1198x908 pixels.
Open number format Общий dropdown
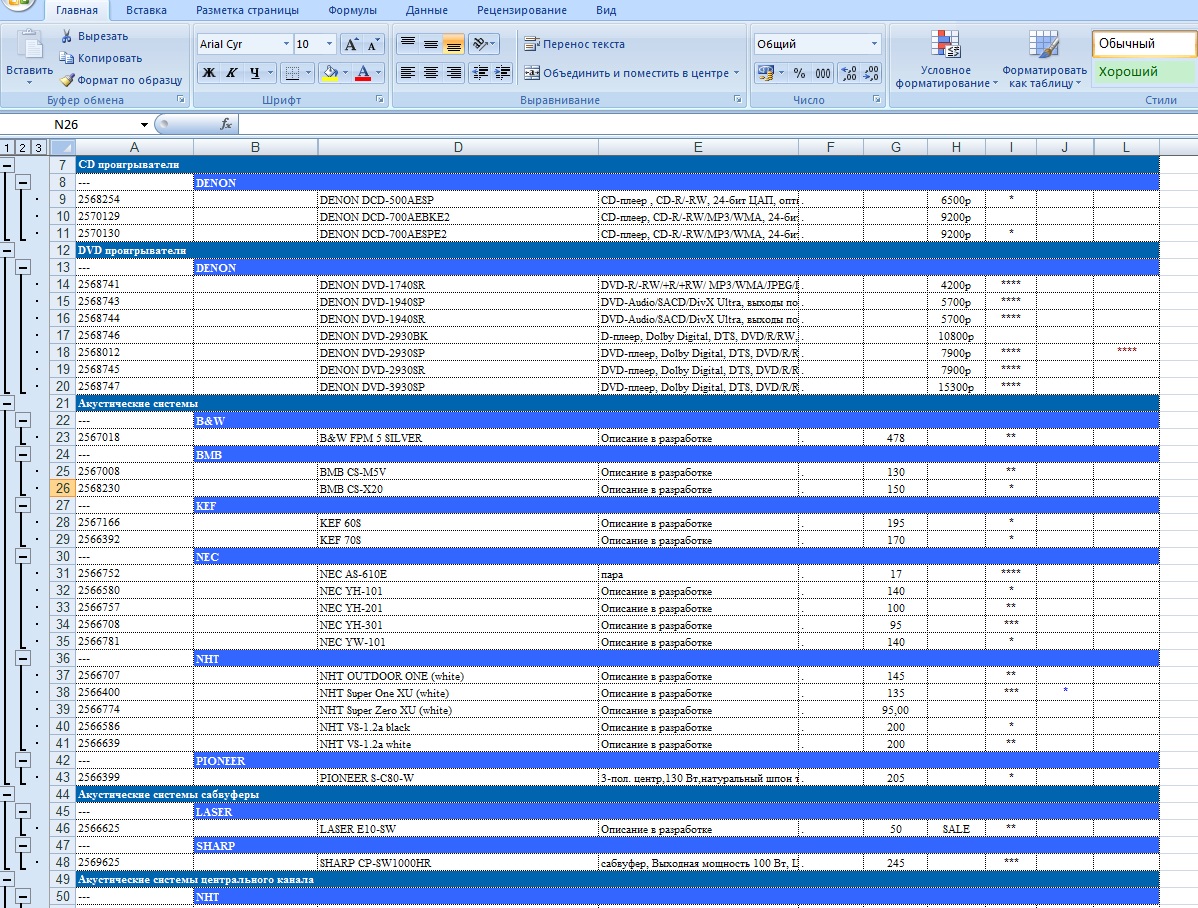(x=874, y=44)
